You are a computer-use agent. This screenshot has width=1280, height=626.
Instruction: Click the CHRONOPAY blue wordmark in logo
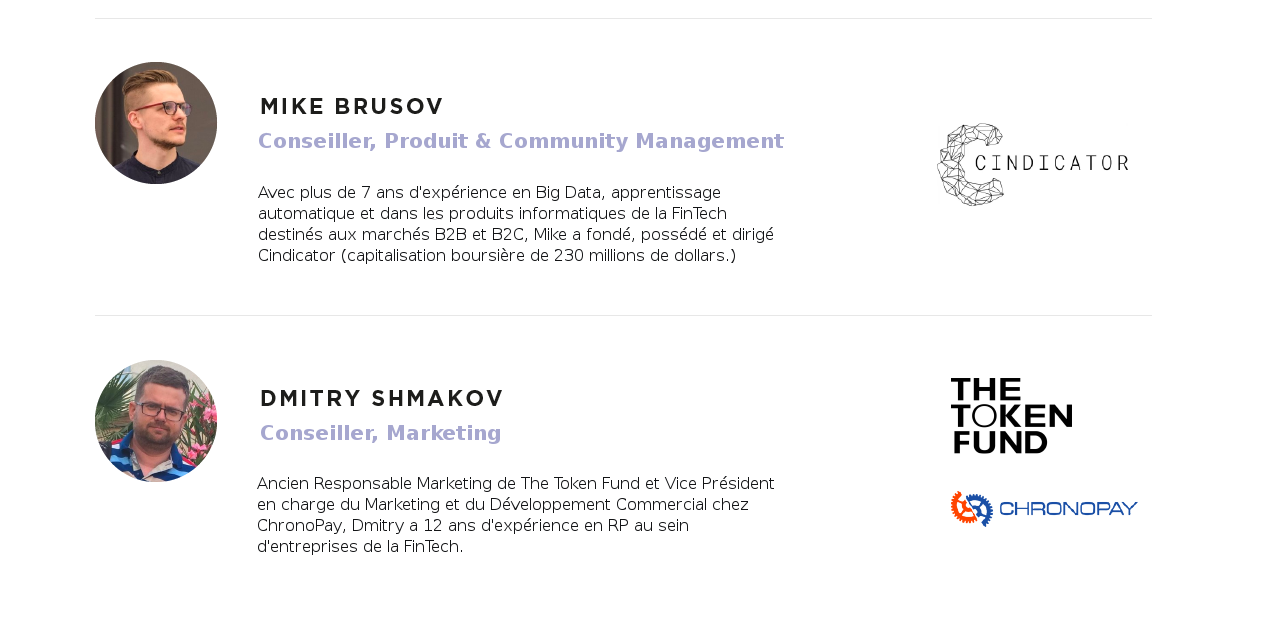[1068, 508]
